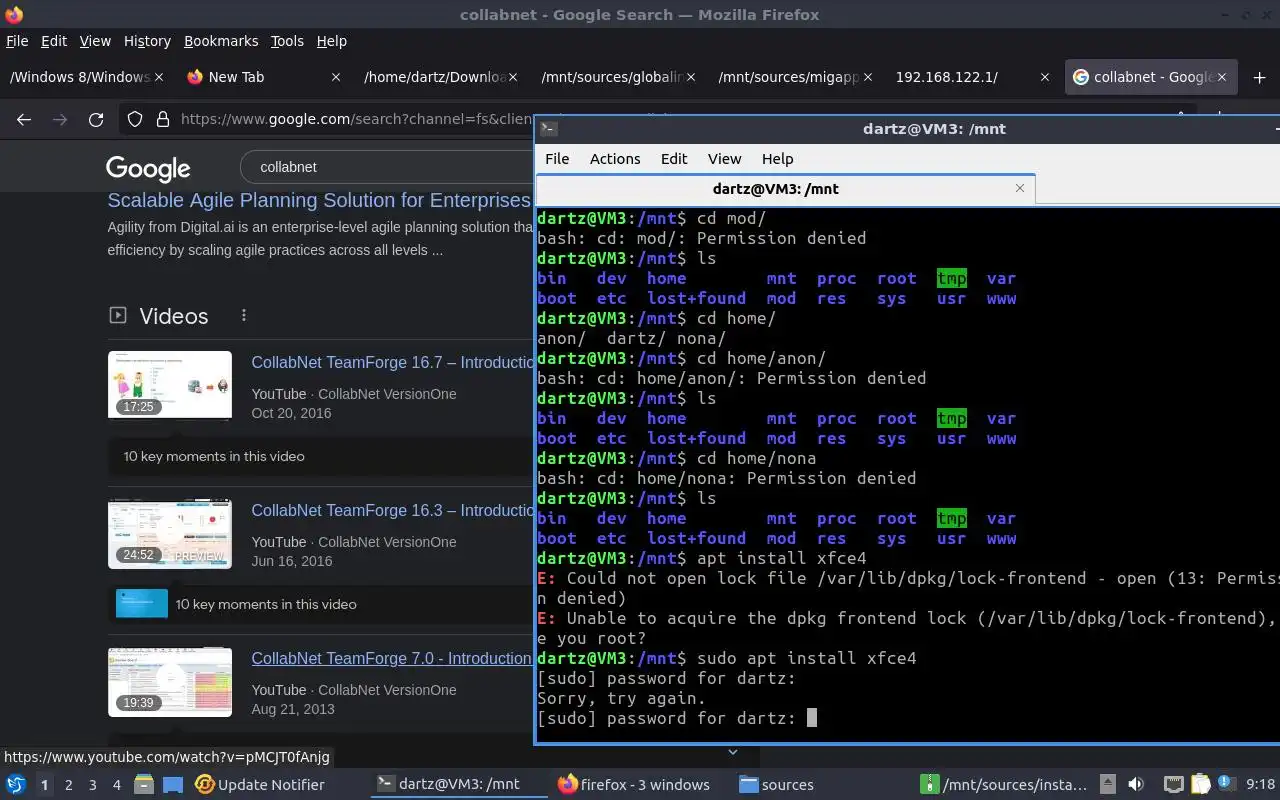Open the Videos section options menu
Image resolution: width=1280 pixels, height=800 pixels.
click(x=243, y=315)
